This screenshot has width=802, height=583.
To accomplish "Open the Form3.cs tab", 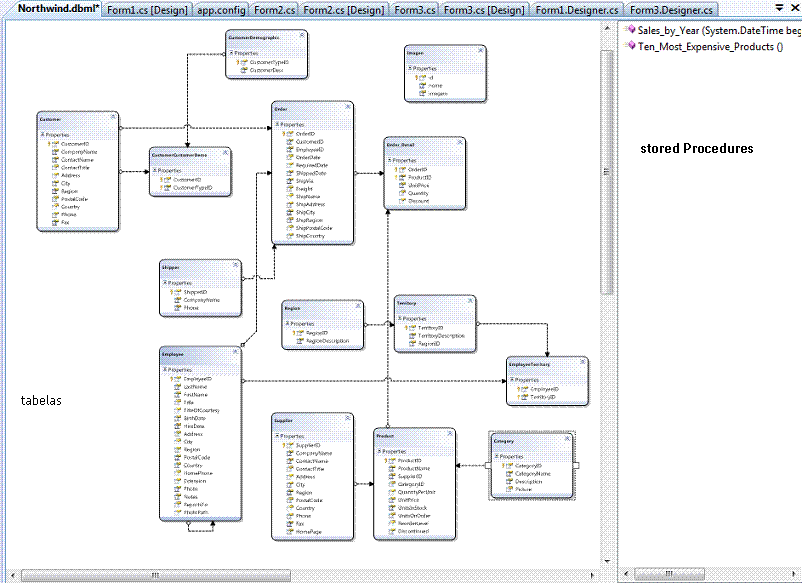I will coord(415,10).
